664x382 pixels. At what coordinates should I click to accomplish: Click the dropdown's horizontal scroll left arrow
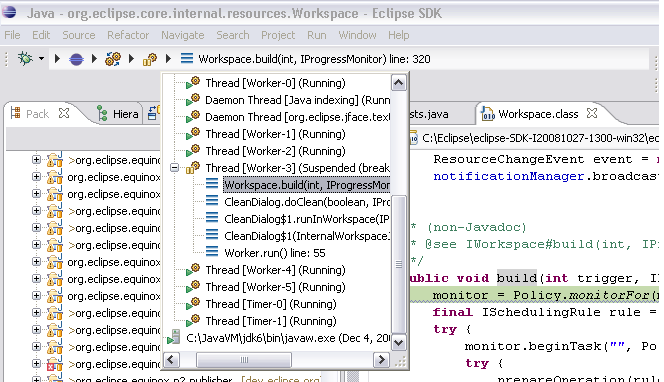[171, 360]
